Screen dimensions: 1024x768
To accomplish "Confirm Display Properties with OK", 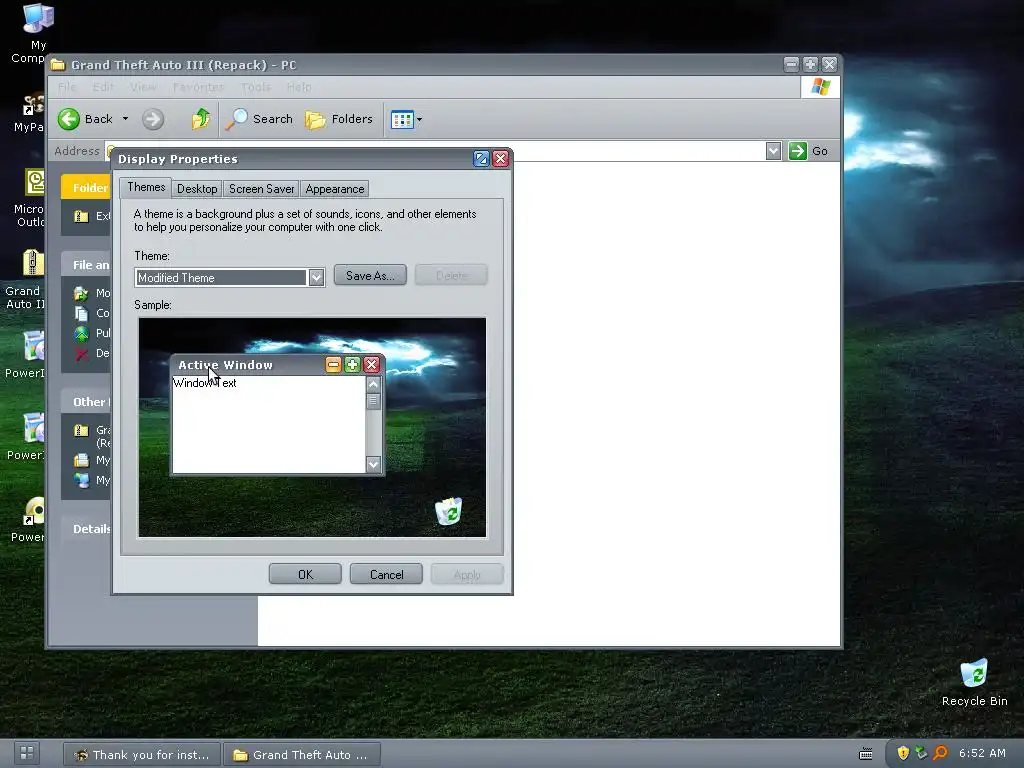I will click(305, 575).
